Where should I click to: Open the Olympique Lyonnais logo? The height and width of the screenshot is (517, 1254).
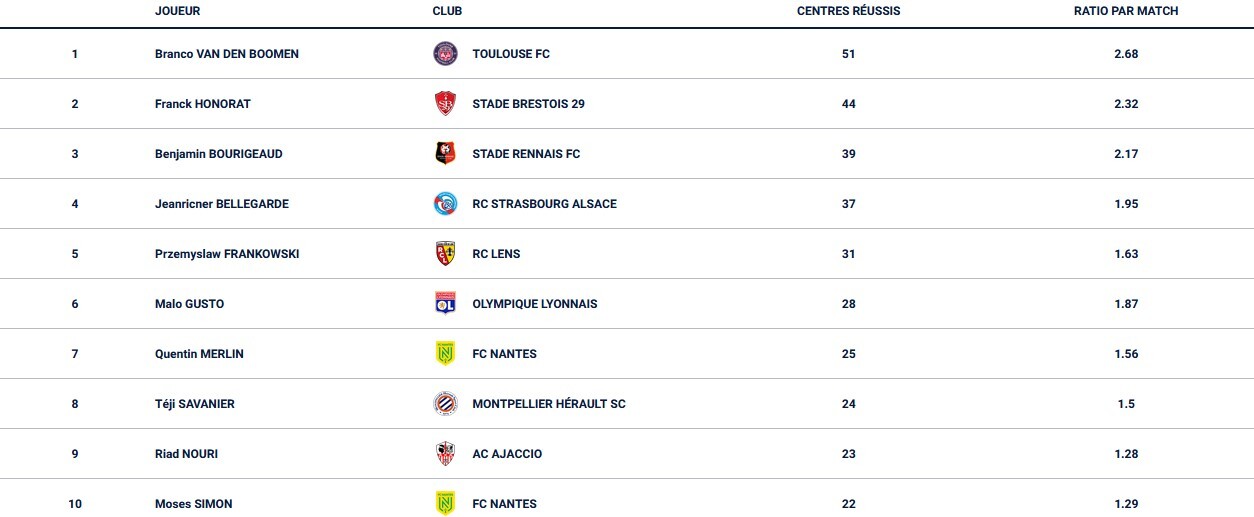[445, 304]
